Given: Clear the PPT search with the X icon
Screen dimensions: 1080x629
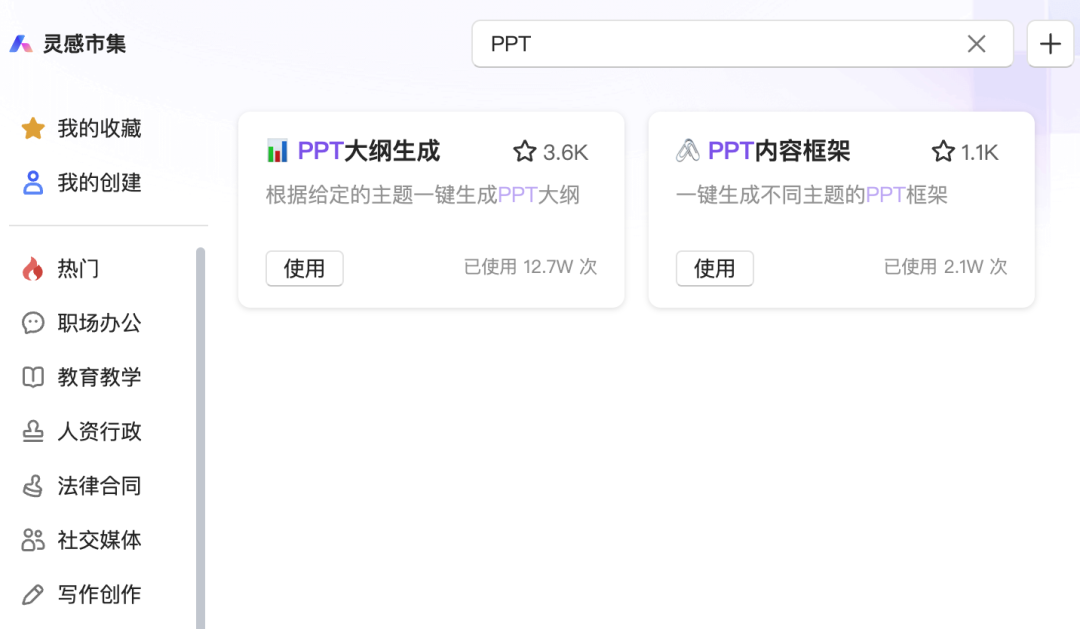Looking at the screenshot, I should click(977, 44).
